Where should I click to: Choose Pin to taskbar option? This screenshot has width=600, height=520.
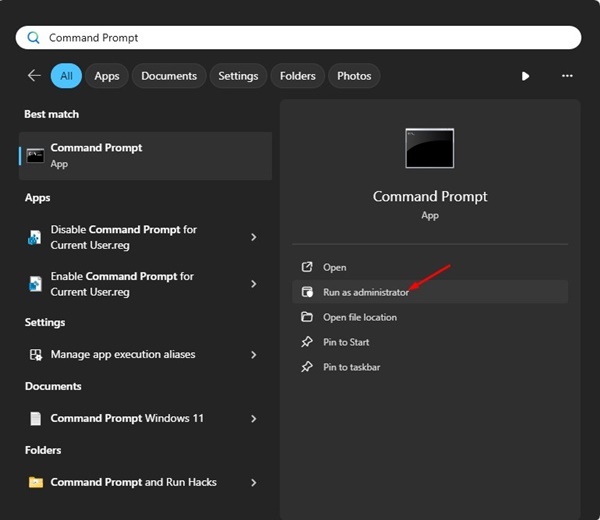tap(351, 367)
